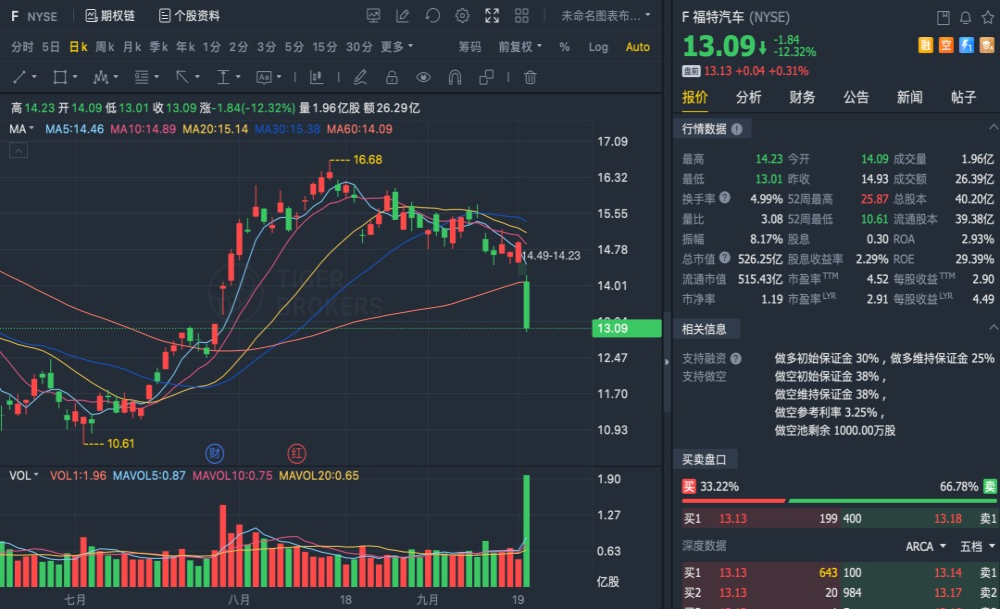
Task: Click the blue lightning level badge
Action: click(x=966, y=45)
